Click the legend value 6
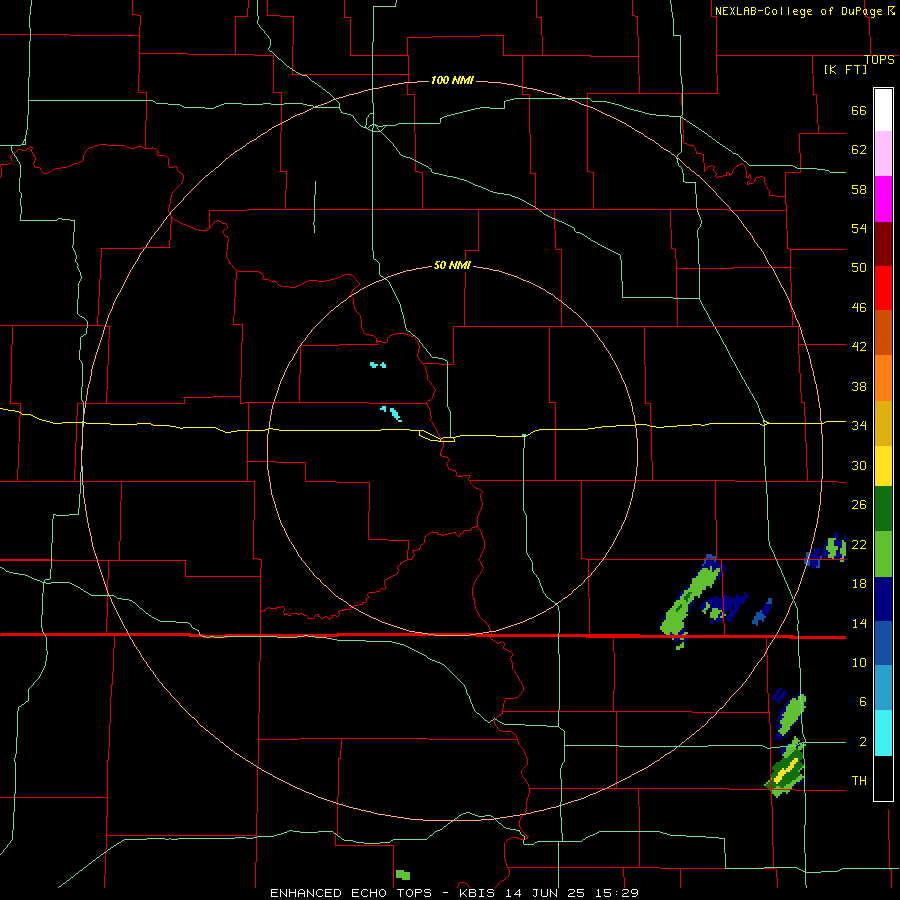Image resolution: width=900 pixels, height=900 pixels. pyautogui.click(x=863, y=701)
